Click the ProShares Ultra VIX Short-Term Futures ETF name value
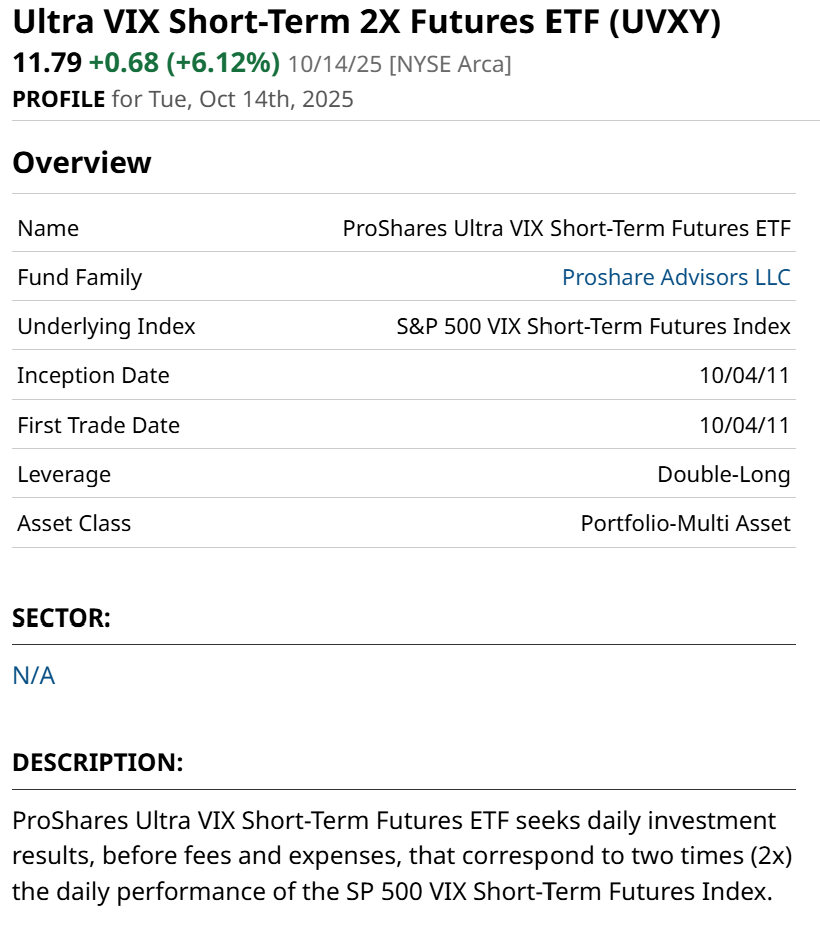Screen dimensions: 820x932 click(x=566, y=228)
